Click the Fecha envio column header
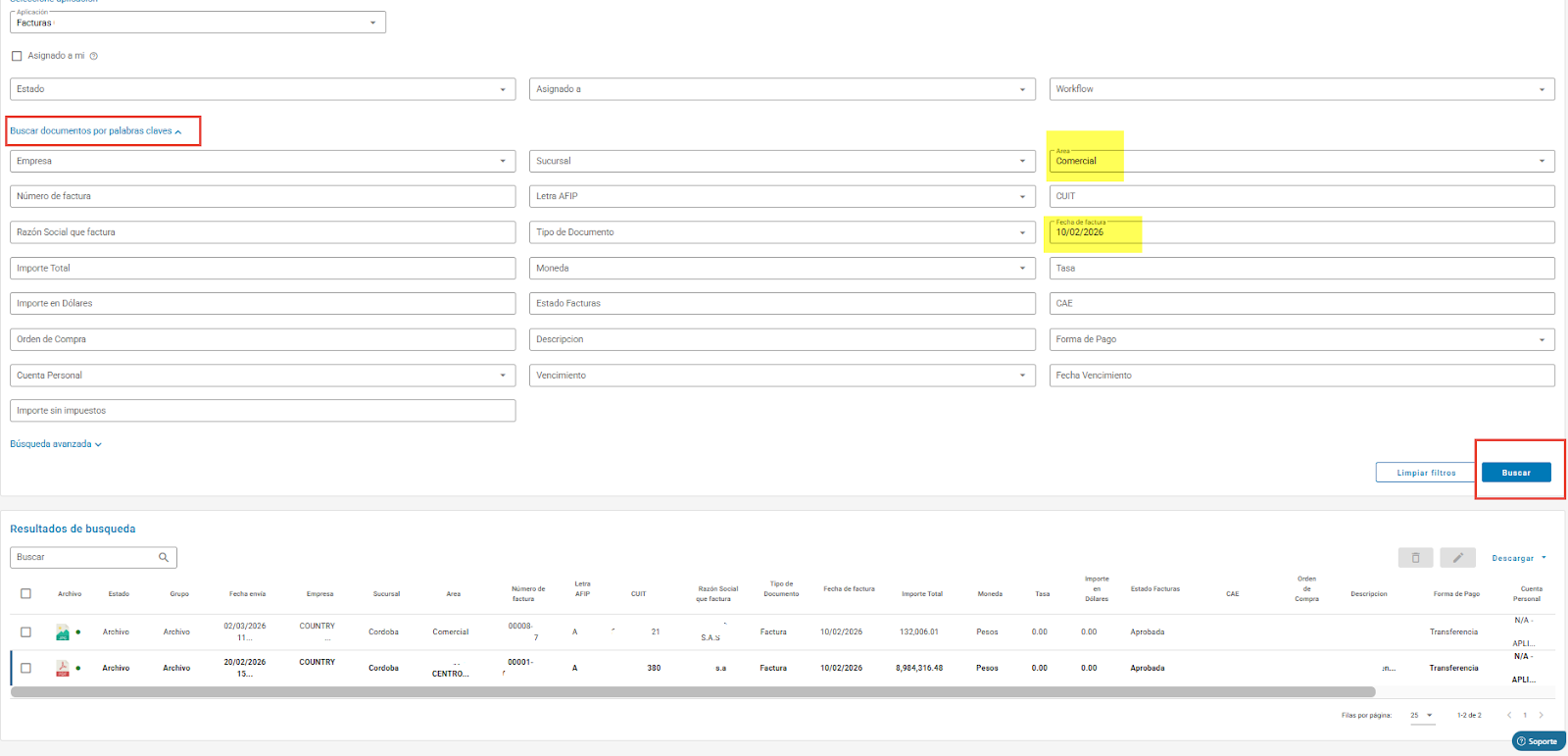 click(247, 594)
